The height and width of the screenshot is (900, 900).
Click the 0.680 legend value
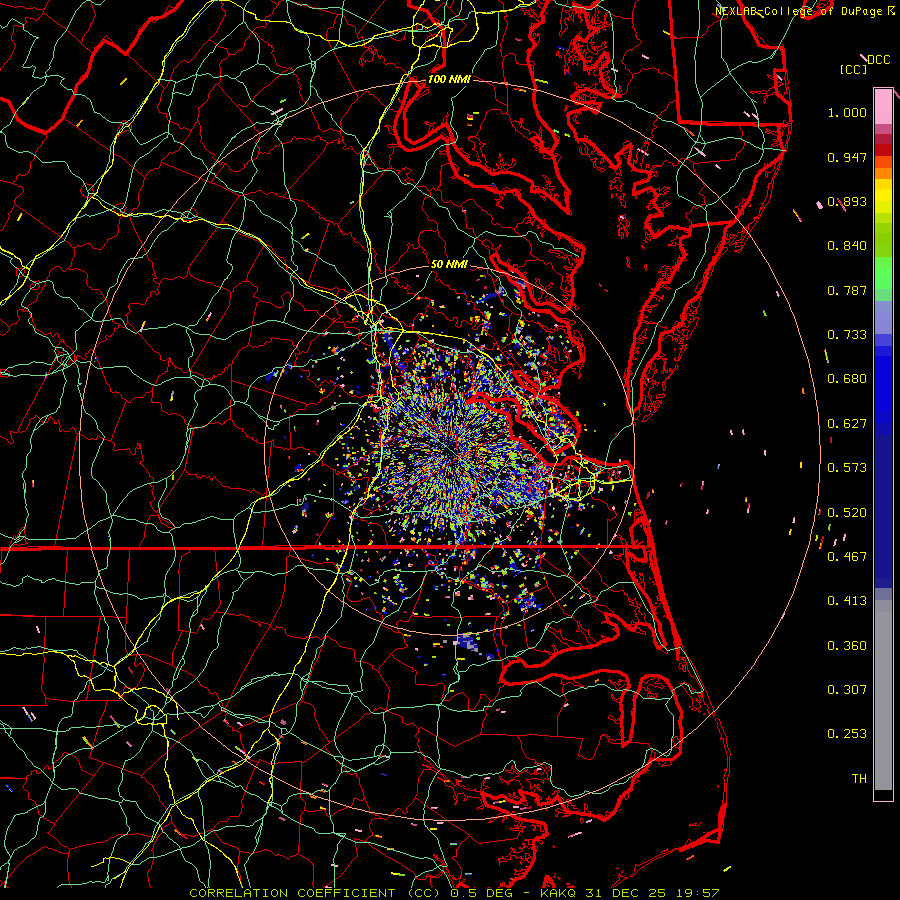click(x=847, y=379)
